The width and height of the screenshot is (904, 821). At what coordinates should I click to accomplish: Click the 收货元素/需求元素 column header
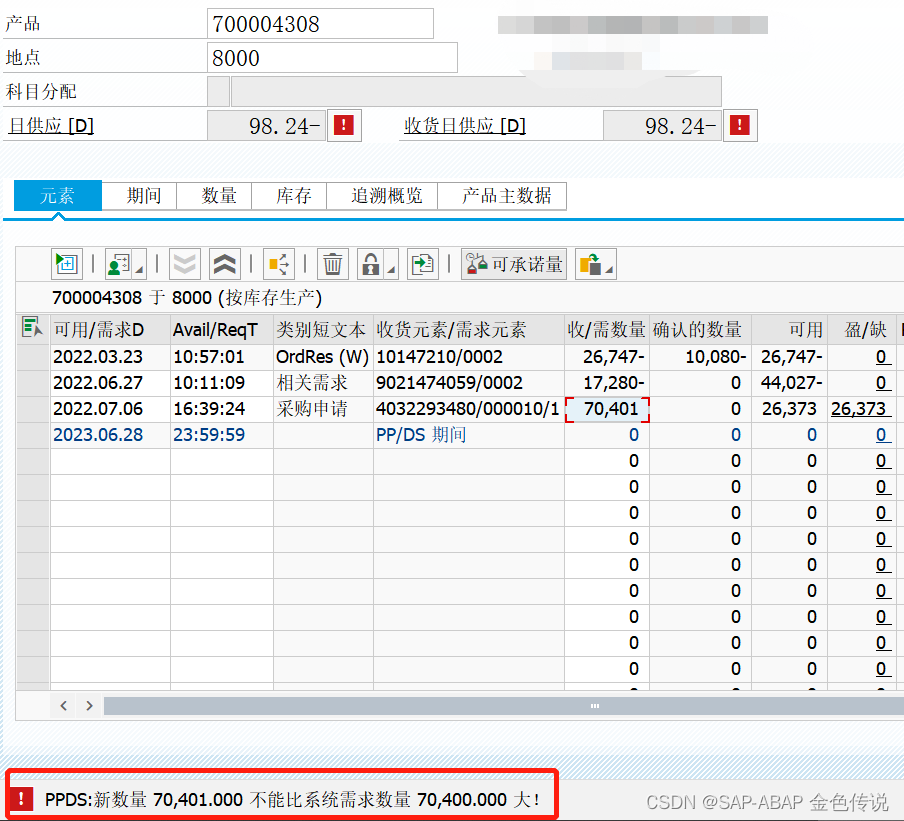pyautogui.click(x=469, y=329)
